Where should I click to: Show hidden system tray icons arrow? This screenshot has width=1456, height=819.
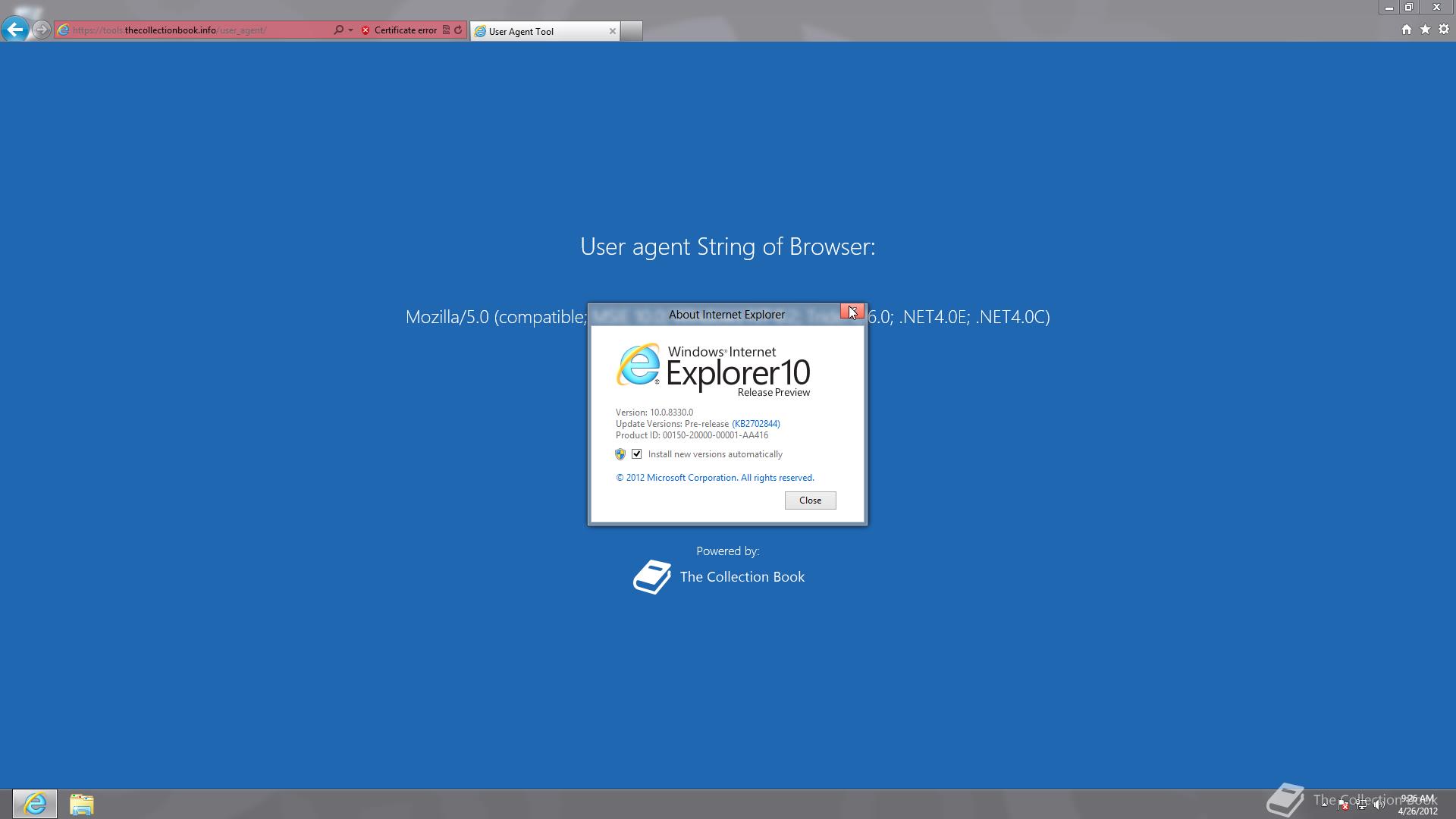pos(1325,805)
